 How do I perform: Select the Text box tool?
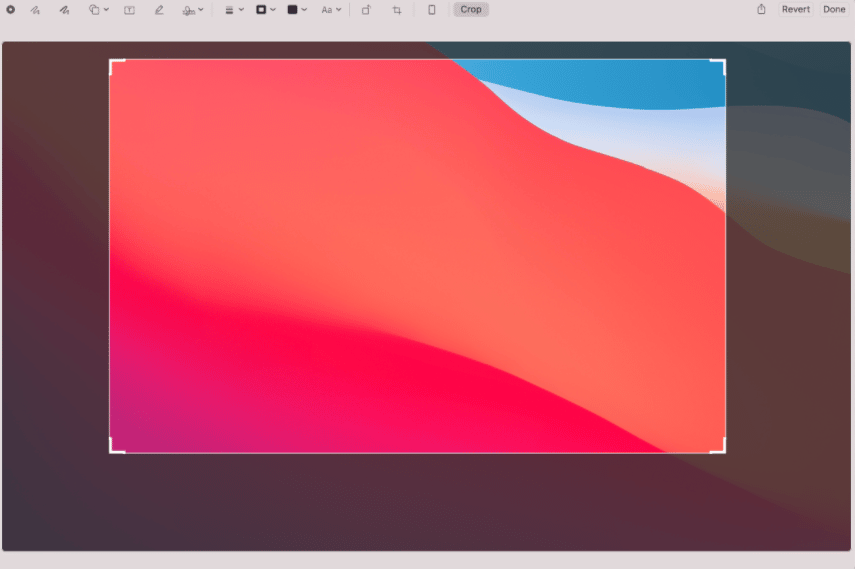tap(129, 10)
